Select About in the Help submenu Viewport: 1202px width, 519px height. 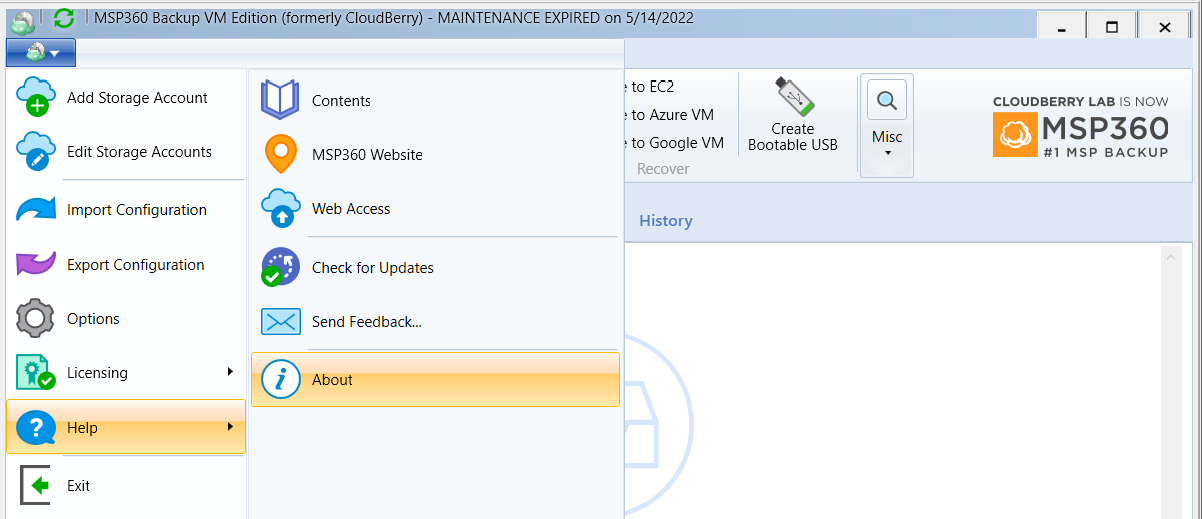tap(435, 380)
